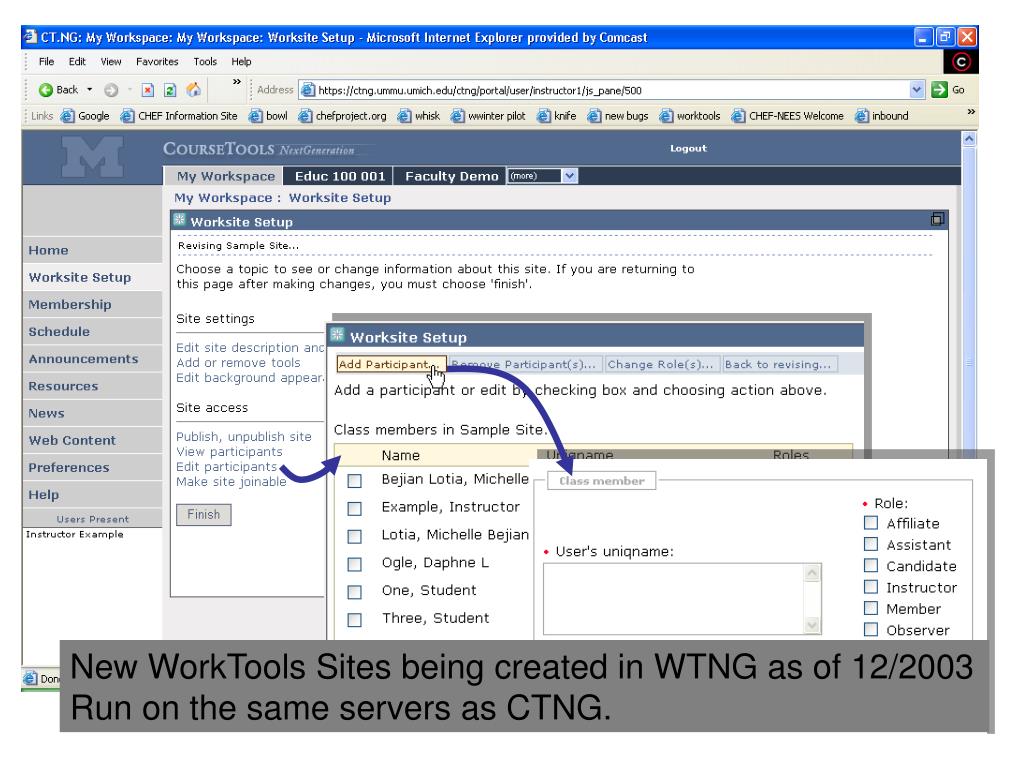Viewport: 1024px width, 768px height.
Task: Click the panel pop-out window icon
Action: tap(938, 220)
